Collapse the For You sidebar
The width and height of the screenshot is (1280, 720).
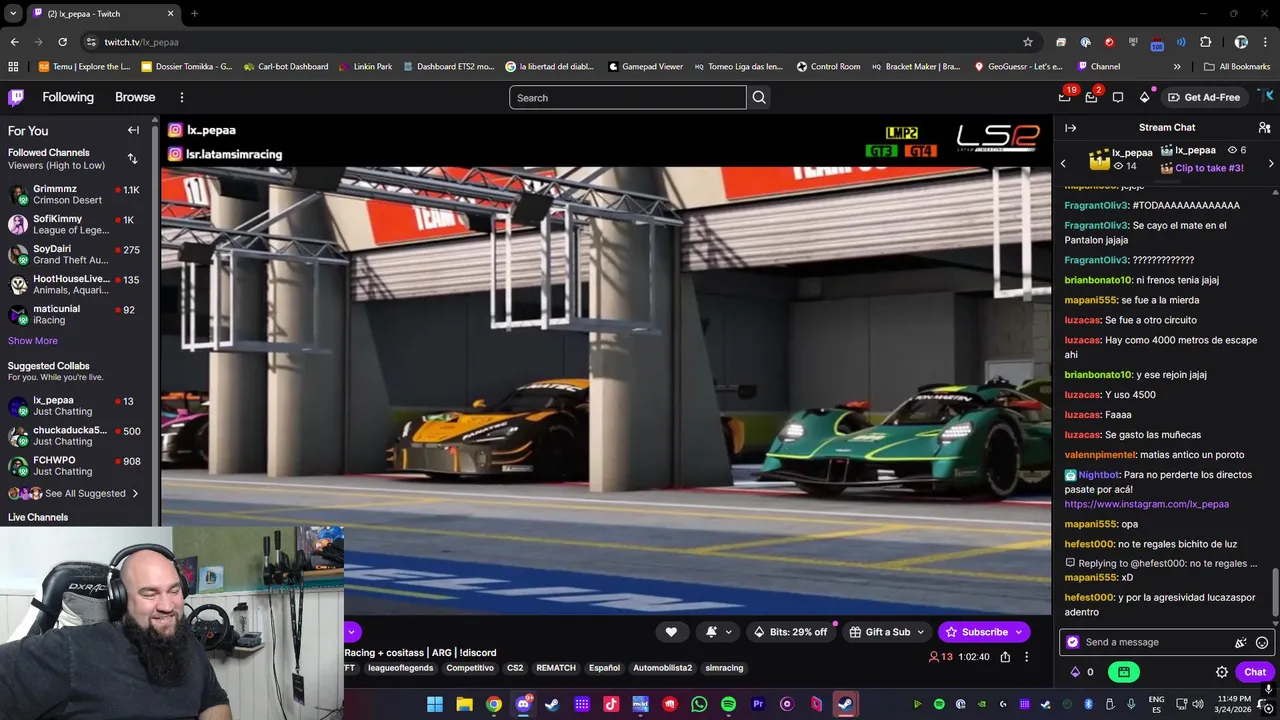[x=133, y=130]
